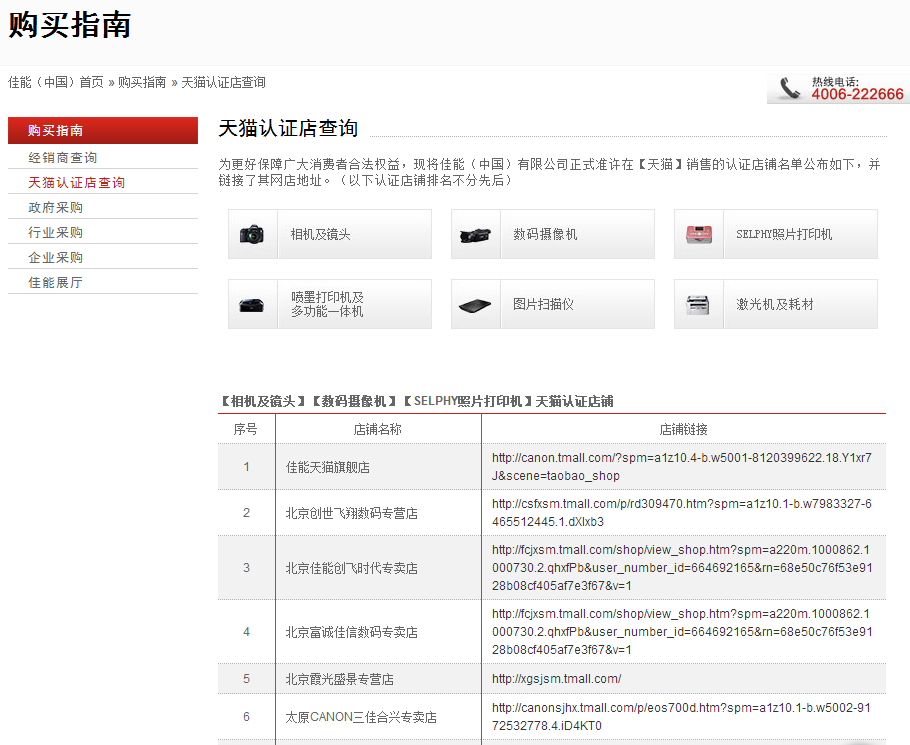910x745 pixels.
Task: Open the canonsjhx.tmall.com store link
Action: click(681, 717)
